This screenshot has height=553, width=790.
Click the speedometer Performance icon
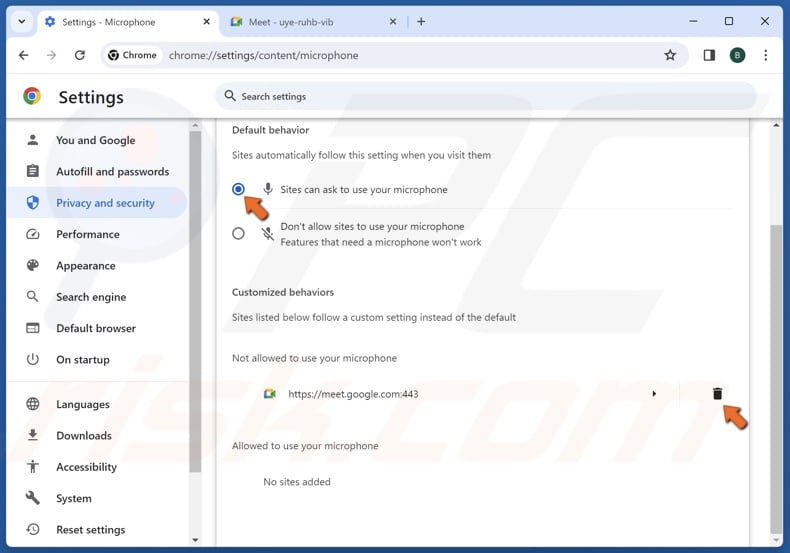(33, 234)
